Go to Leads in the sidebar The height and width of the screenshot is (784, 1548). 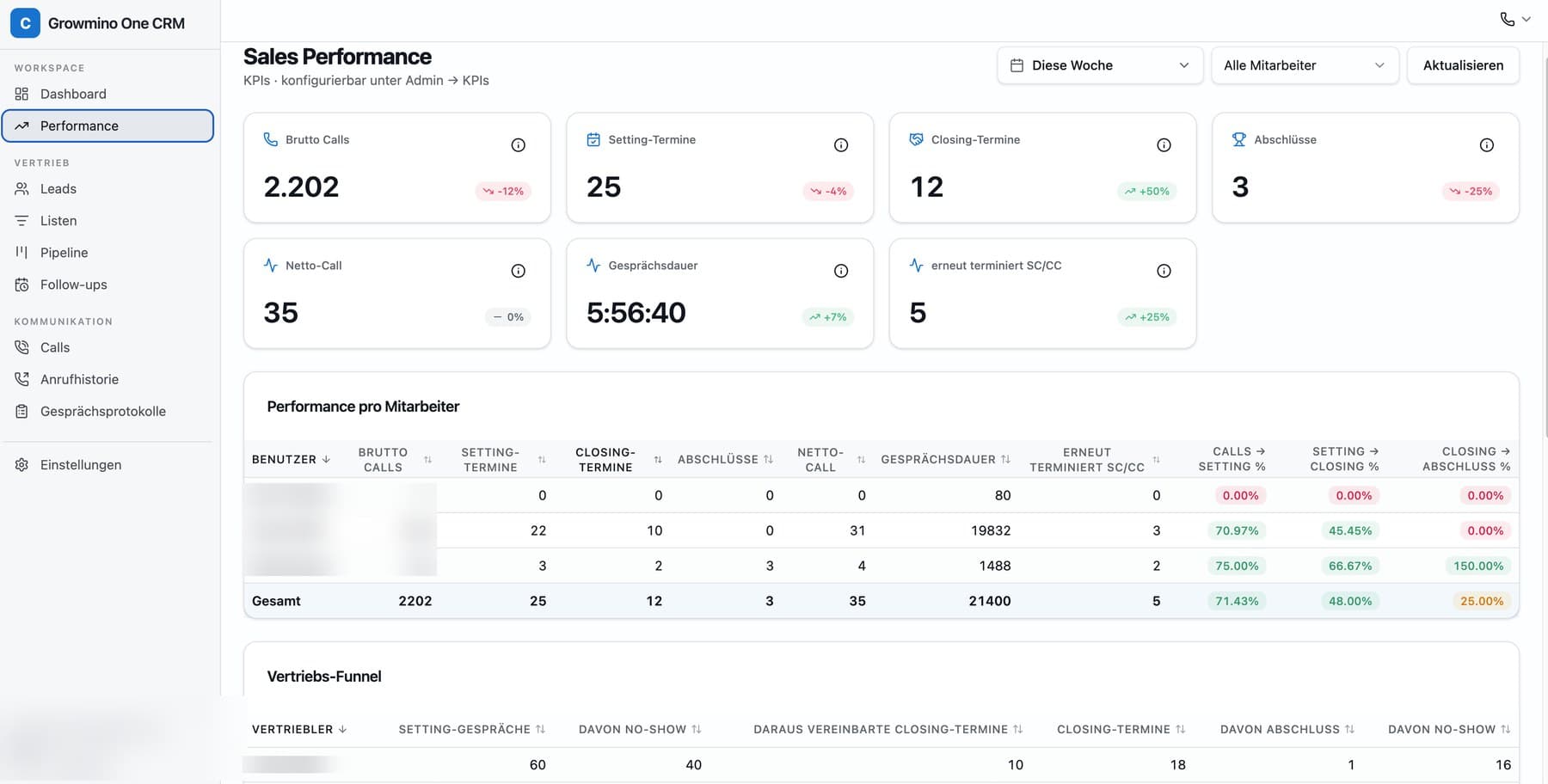[107, 189]
